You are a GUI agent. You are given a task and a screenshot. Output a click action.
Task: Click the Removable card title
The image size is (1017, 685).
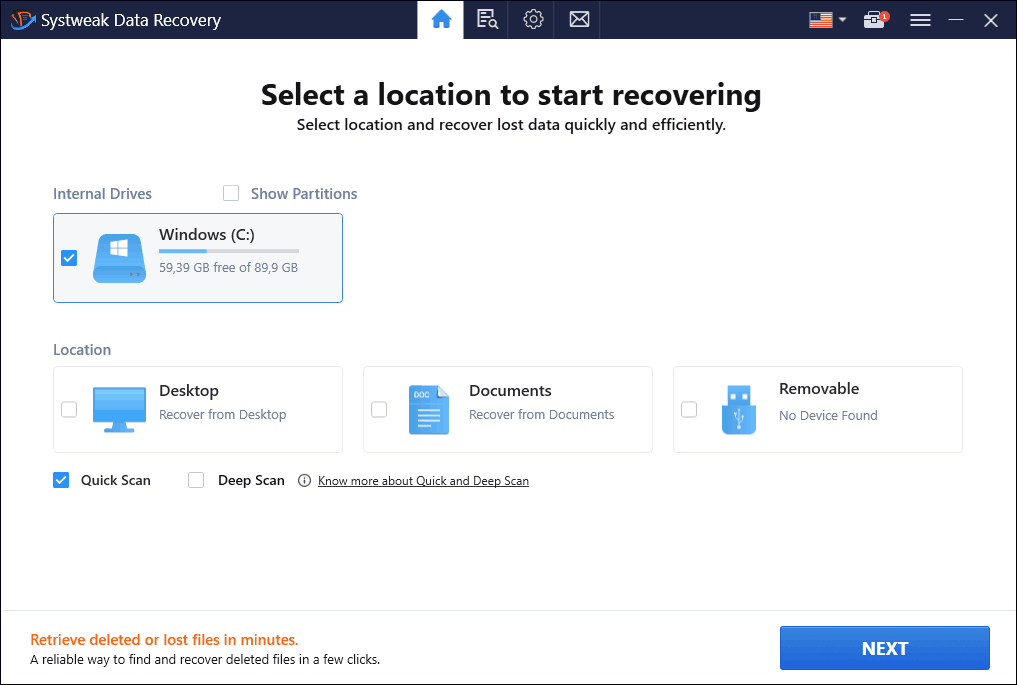pyautogui.click(x=819, y=389)
